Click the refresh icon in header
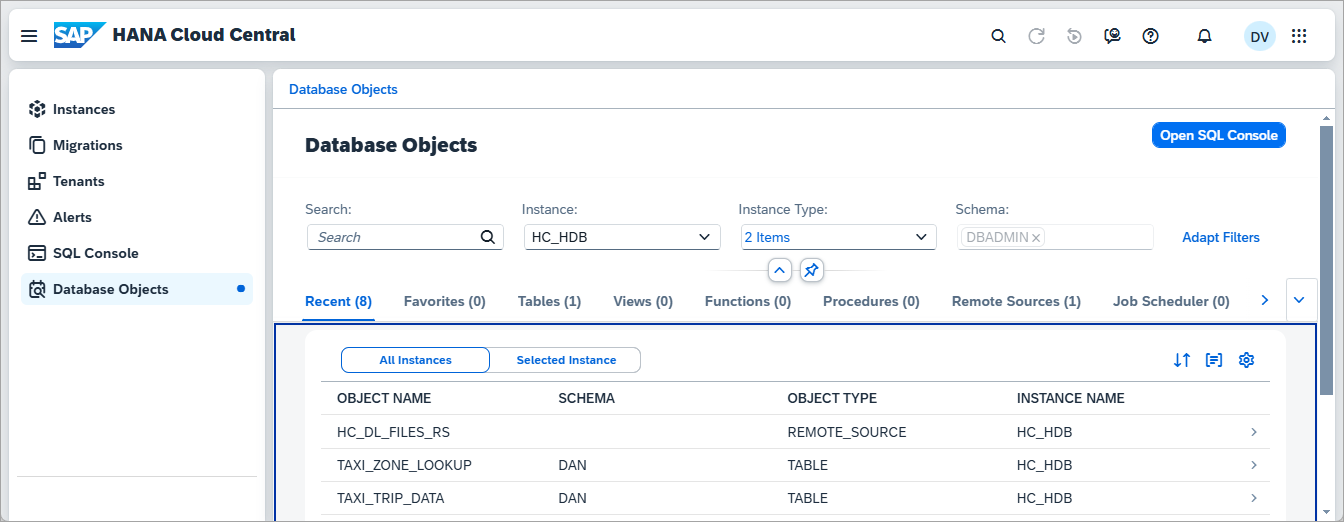Viewport: 1344px width, 522px height. [1037, 36]
